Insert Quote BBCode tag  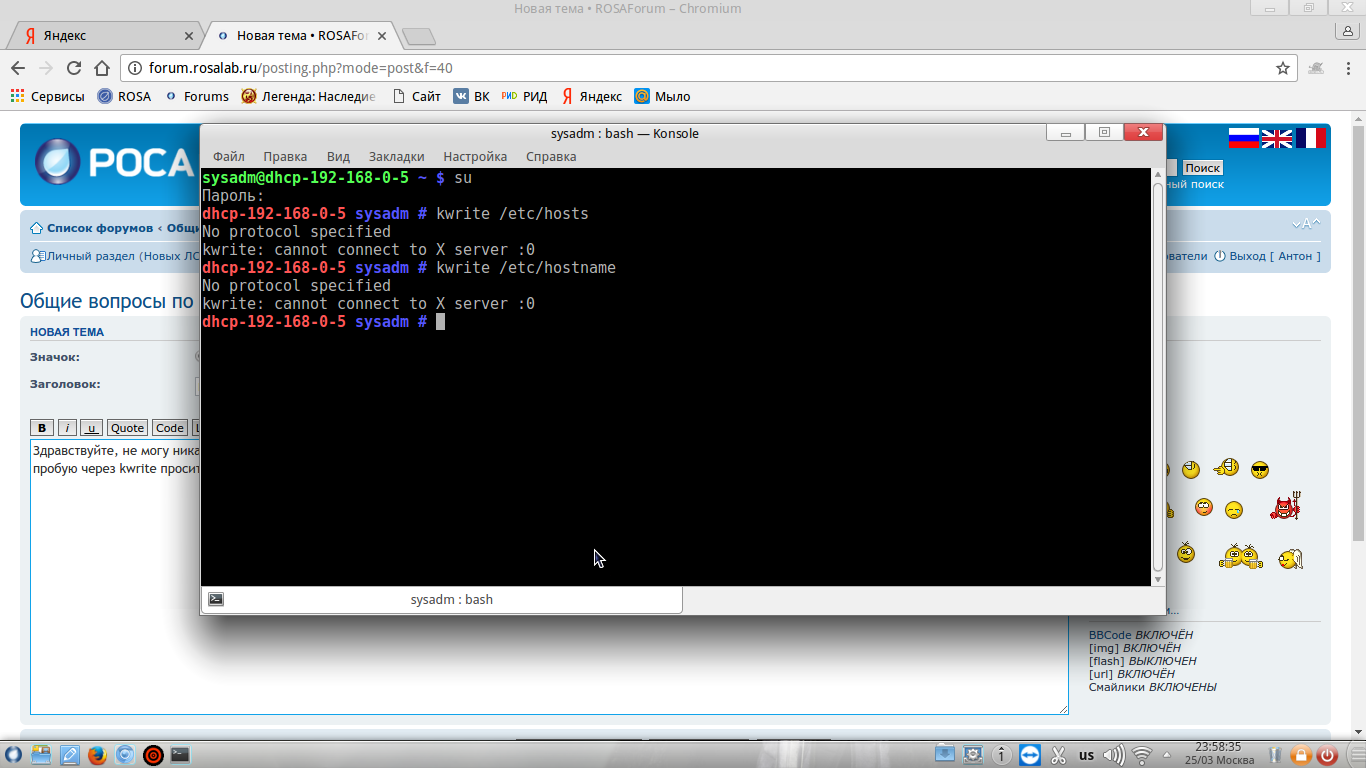pos(127,428)
